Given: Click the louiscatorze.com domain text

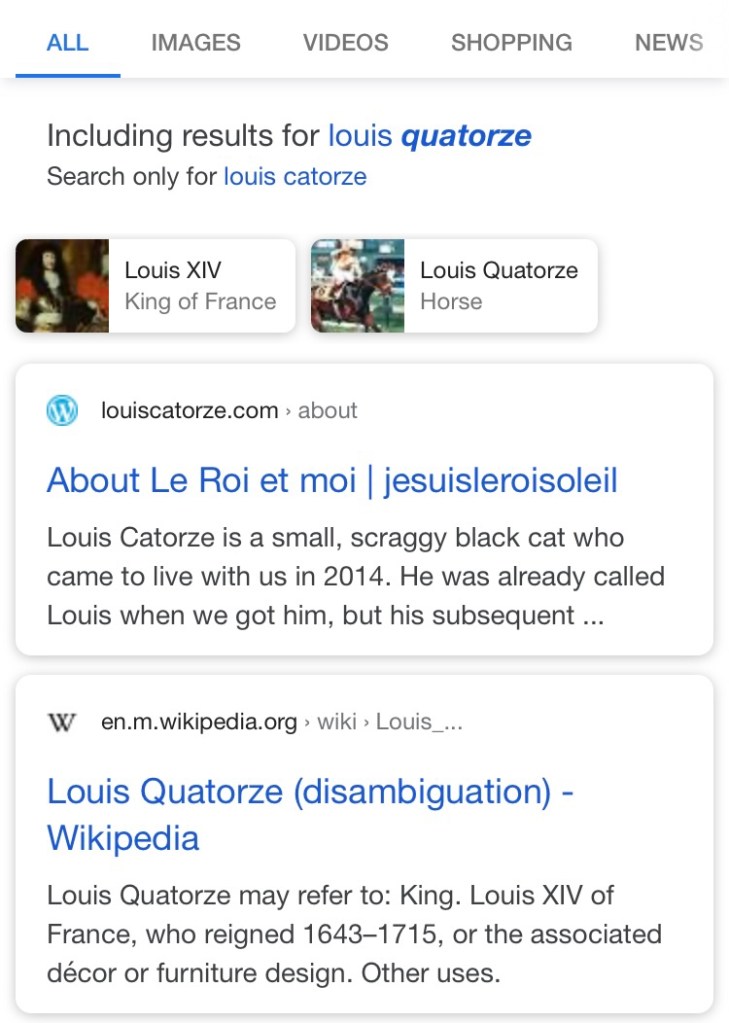Looking at the screenshot, I should 190,410.
